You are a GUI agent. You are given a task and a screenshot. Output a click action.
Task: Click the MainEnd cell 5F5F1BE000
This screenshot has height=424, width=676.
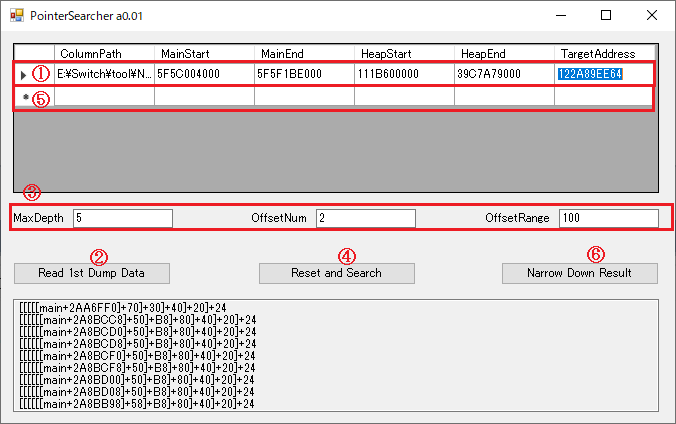(x=304, y=74)
